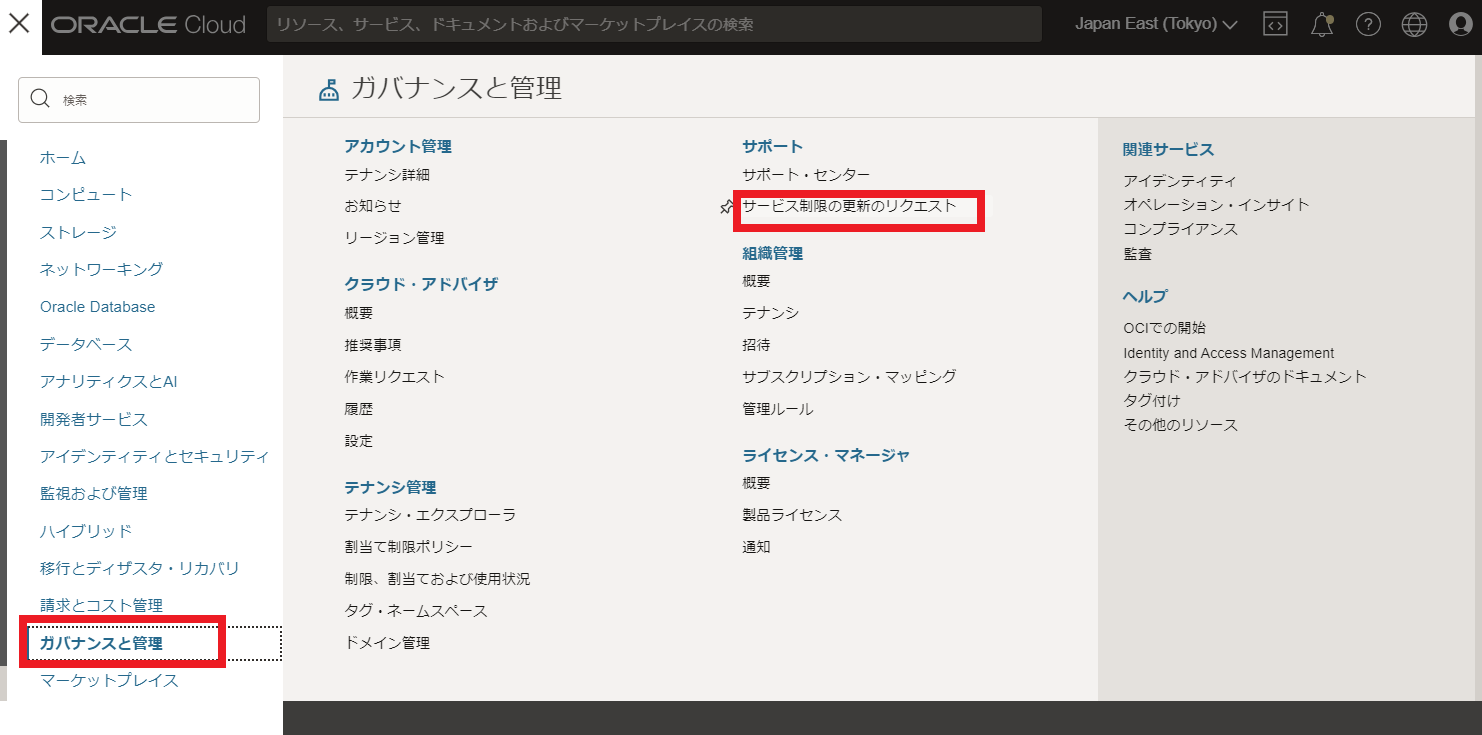
Task: Open 招待 link
Action: pos(756,345)
